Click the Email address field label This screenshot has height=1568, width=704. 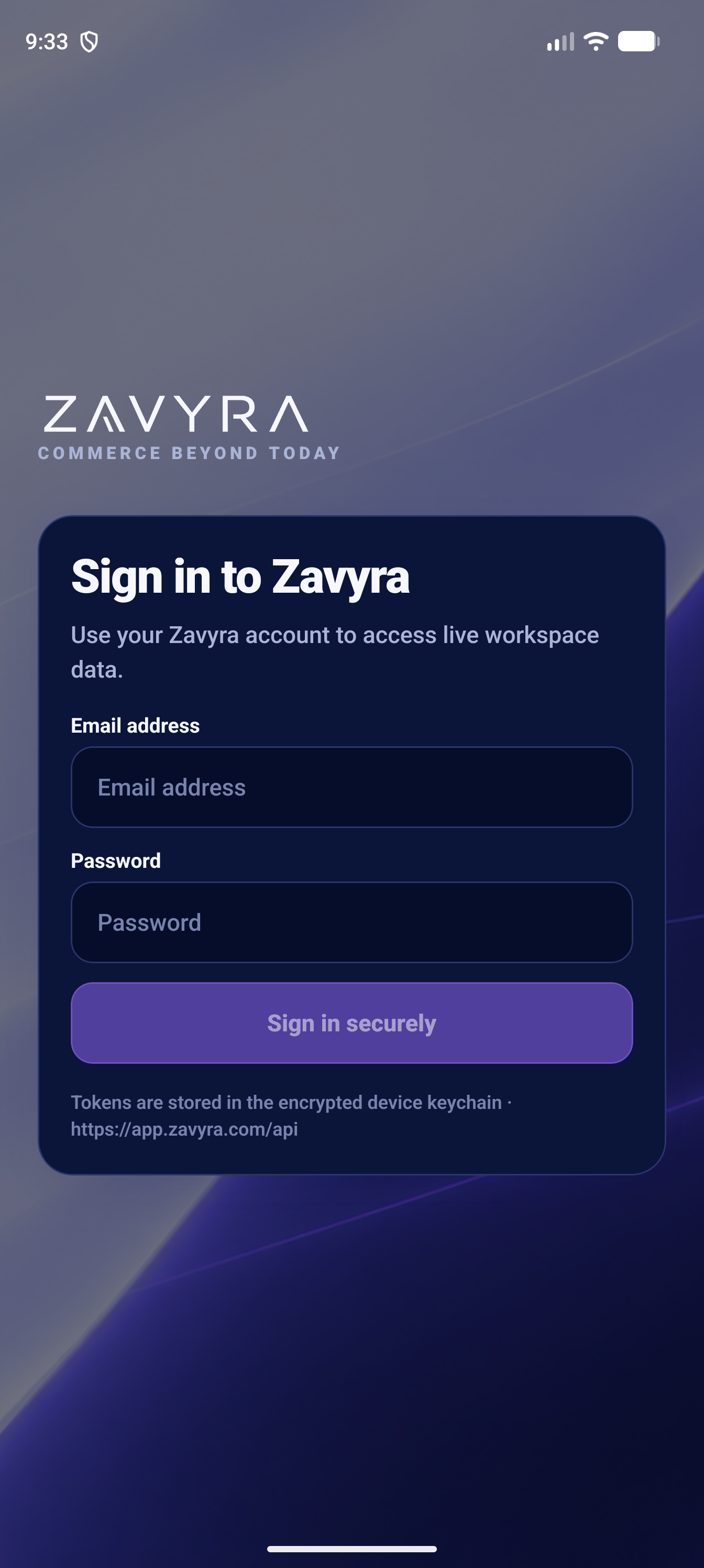tap(135, 725)
